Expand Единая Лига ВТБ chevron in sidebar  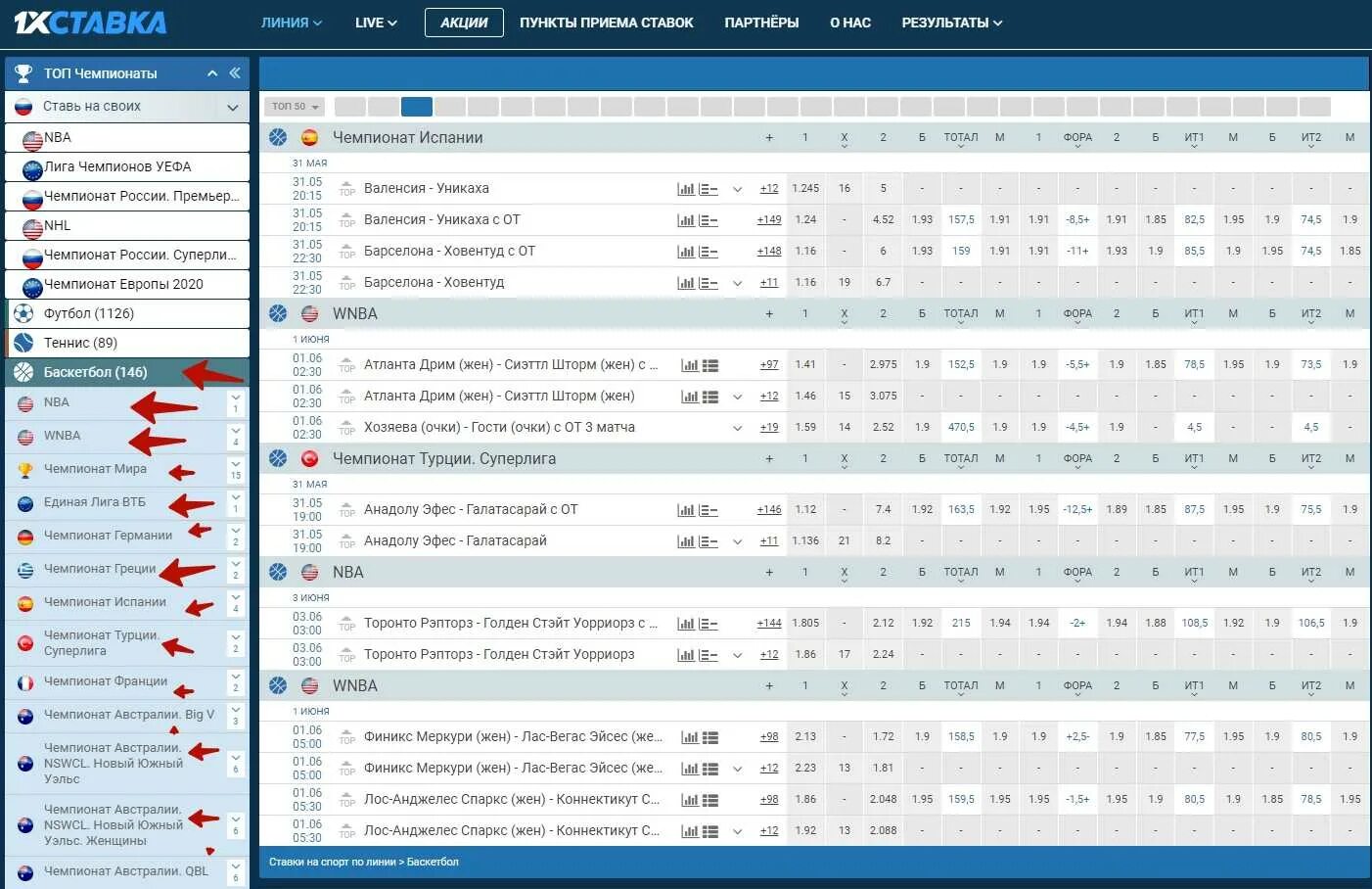click(235, 502)
